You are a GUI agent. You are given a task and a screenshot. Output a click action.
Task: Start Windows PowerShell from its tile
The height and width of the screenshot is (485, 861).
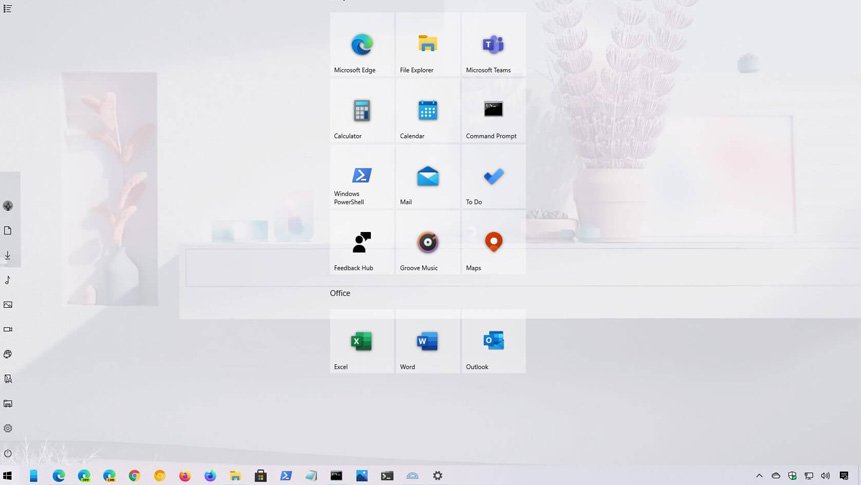(362, 177)
